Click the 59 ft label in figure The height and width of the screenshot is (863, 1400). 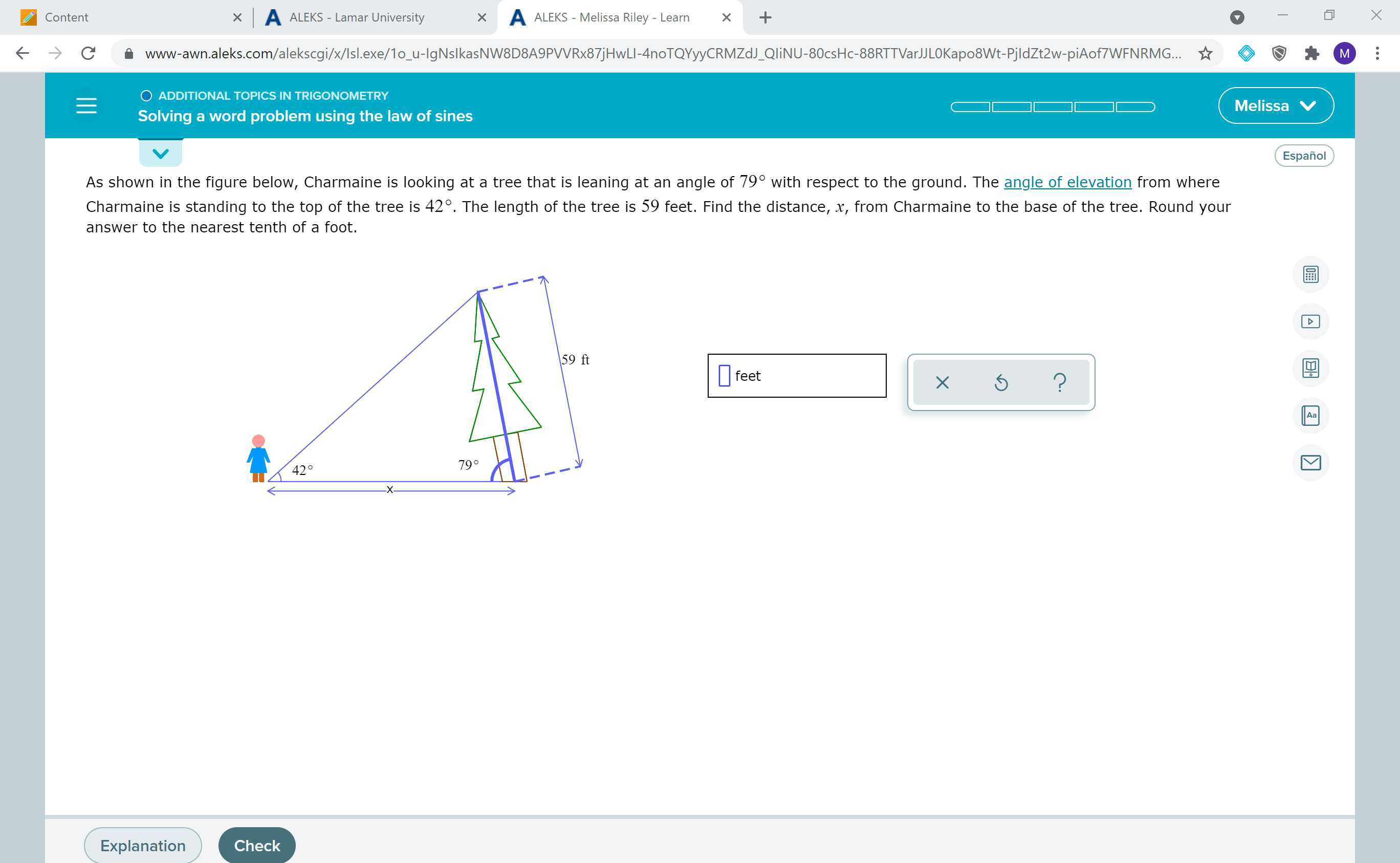coord(575,359)
